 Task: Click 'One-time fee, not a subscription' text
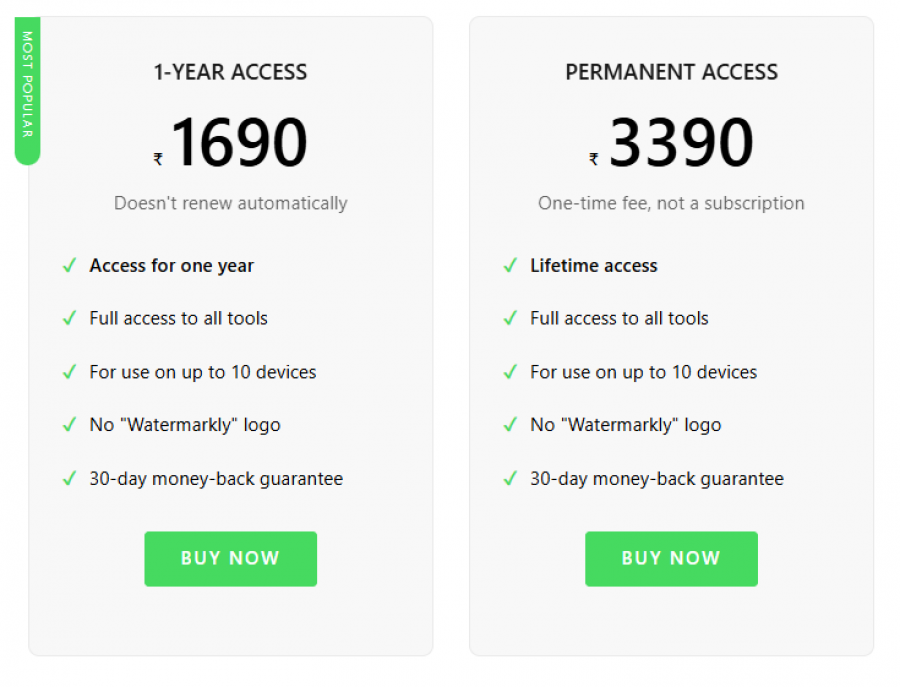(x=671, y=203)
